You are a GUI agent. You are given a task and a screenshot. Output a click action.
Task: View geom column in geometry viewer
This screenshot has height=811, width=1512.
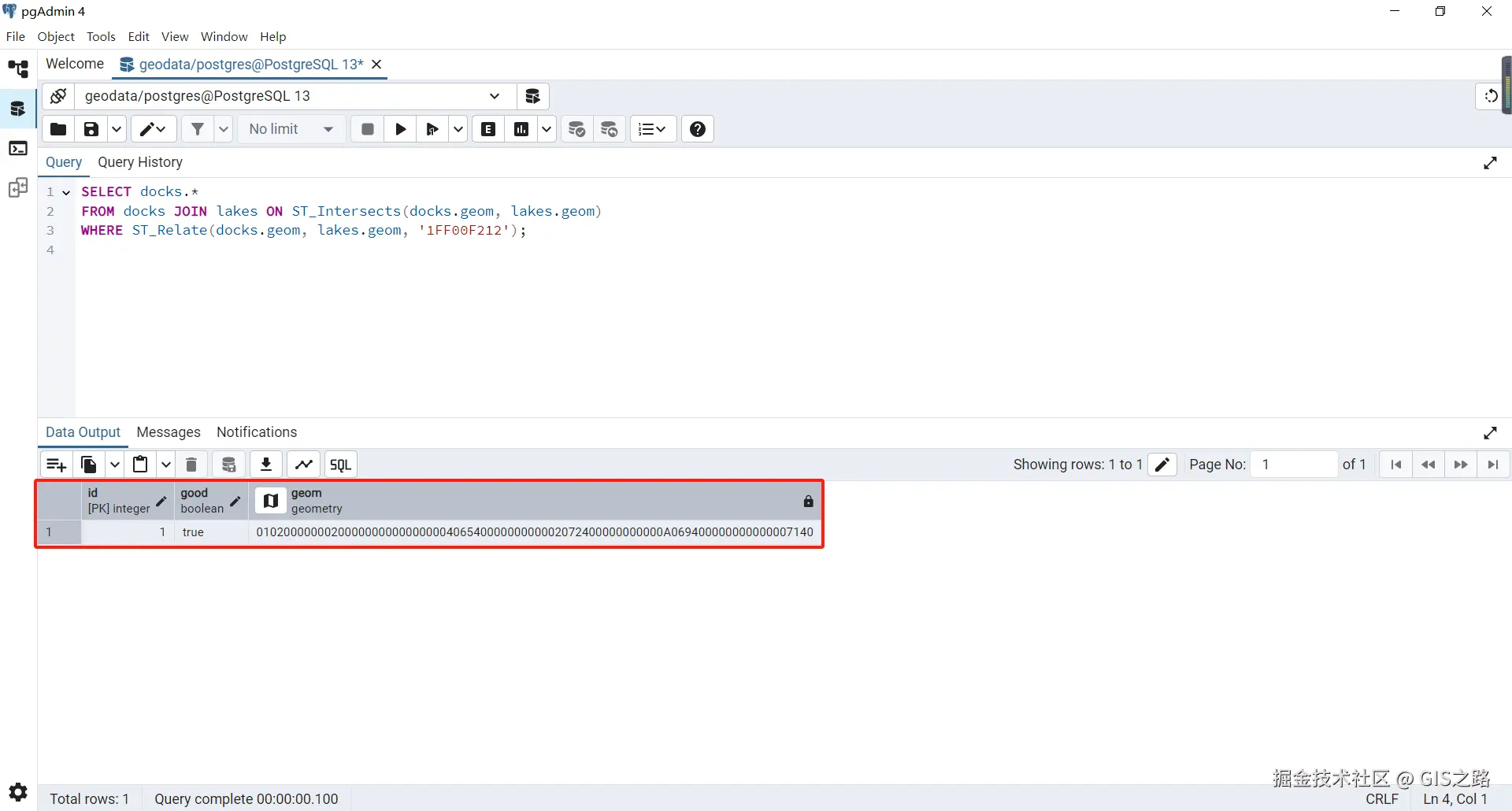(x=271, y=501)
